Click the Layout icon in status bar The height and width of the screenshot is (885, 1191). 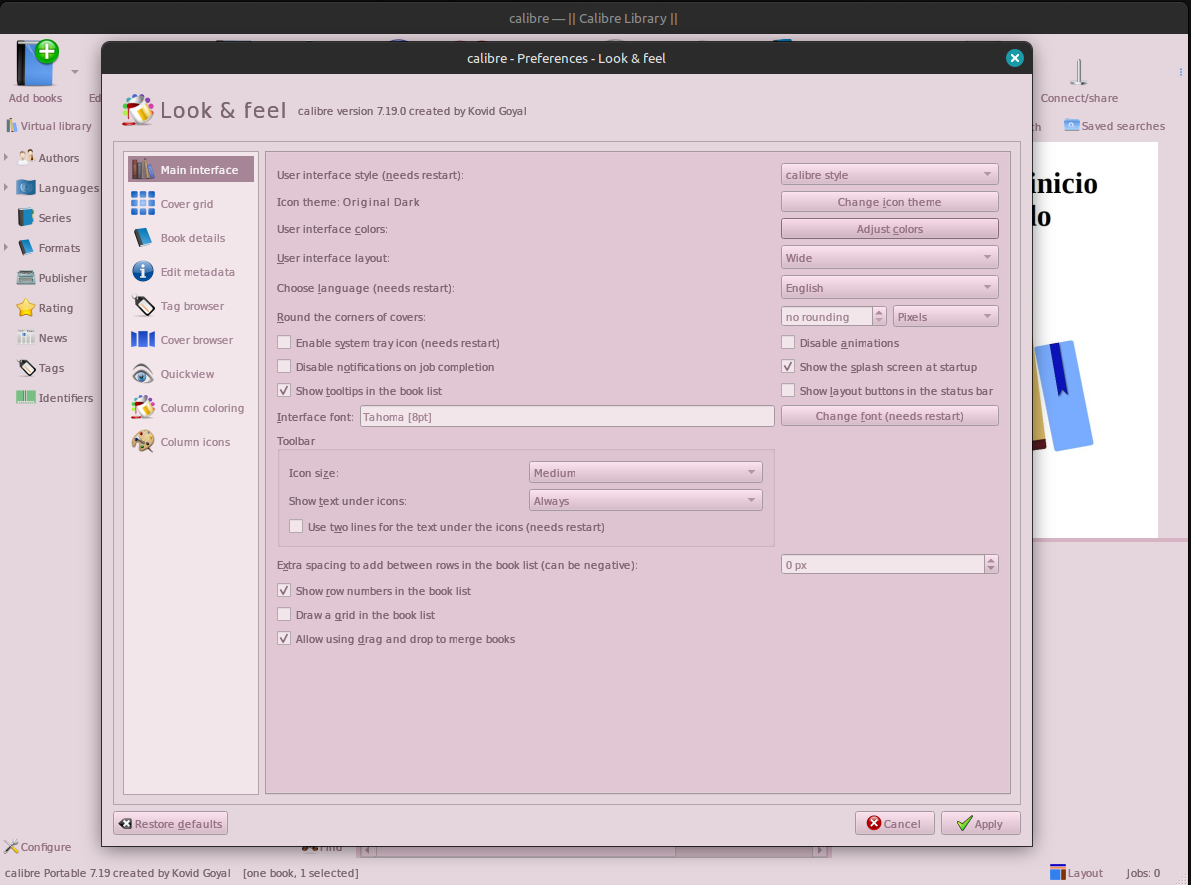[x=1057, y=873]
